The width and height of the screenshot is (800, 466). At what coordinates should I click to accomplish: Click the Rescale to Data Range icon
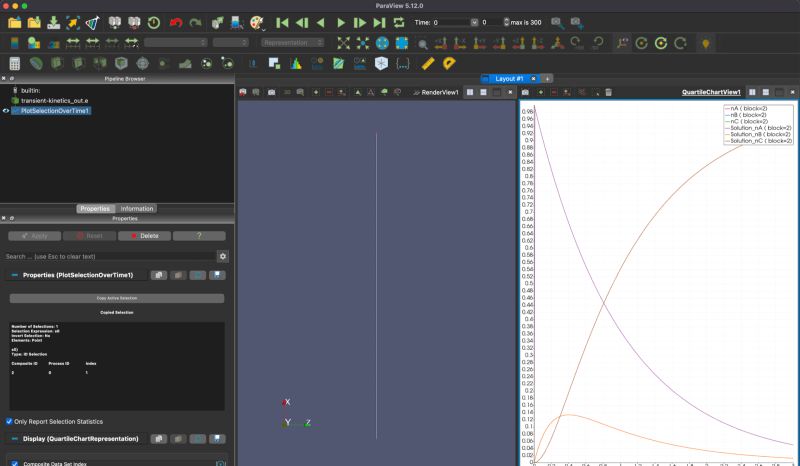pyautogui.click(x=73, y=43)
